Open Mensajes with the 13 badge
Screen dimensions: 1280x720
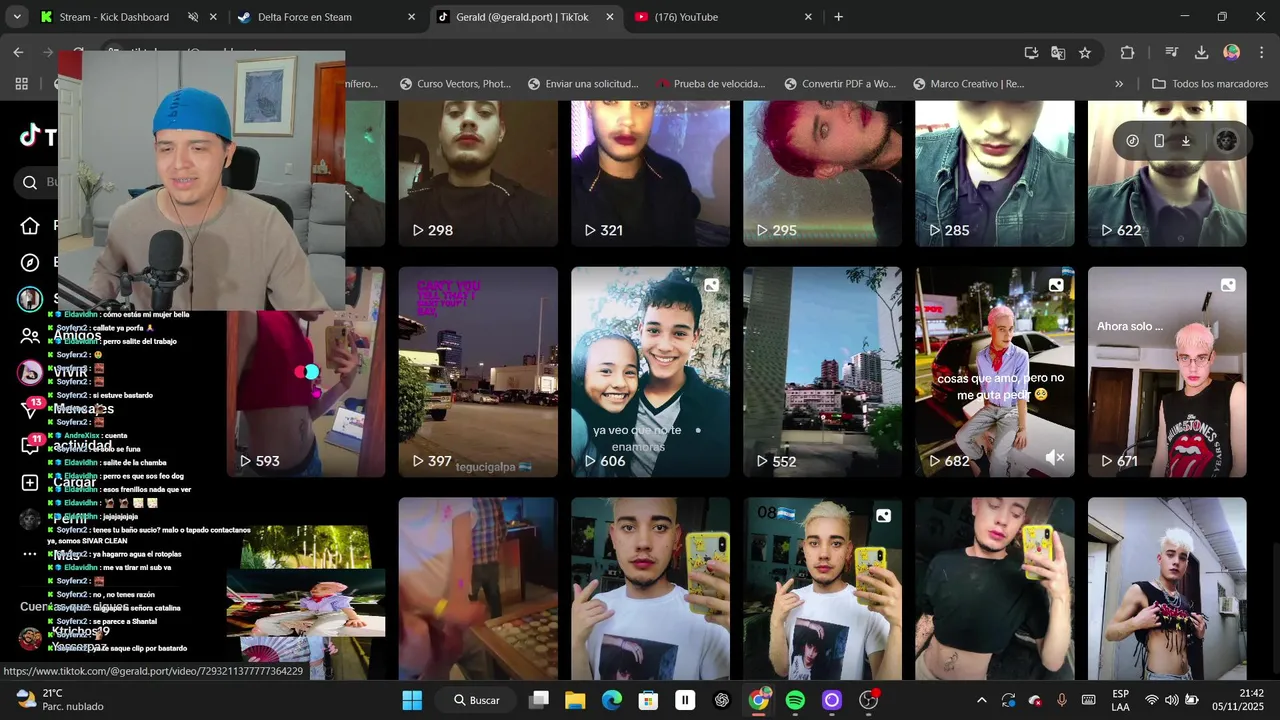pyautogui.click(x=30, y=408)
